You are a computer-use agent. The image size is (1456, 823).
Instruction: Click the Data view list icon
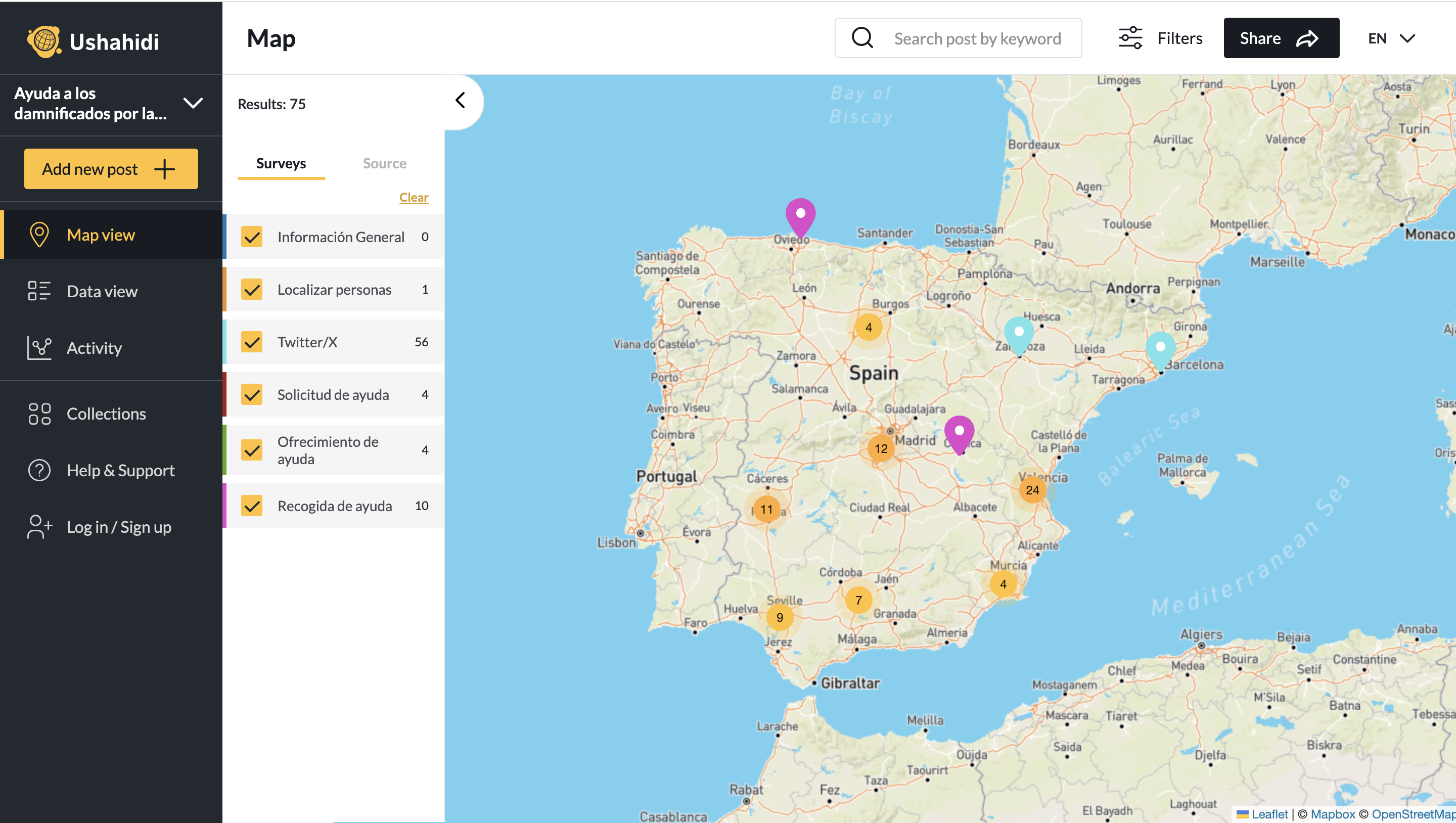point(39,291)
